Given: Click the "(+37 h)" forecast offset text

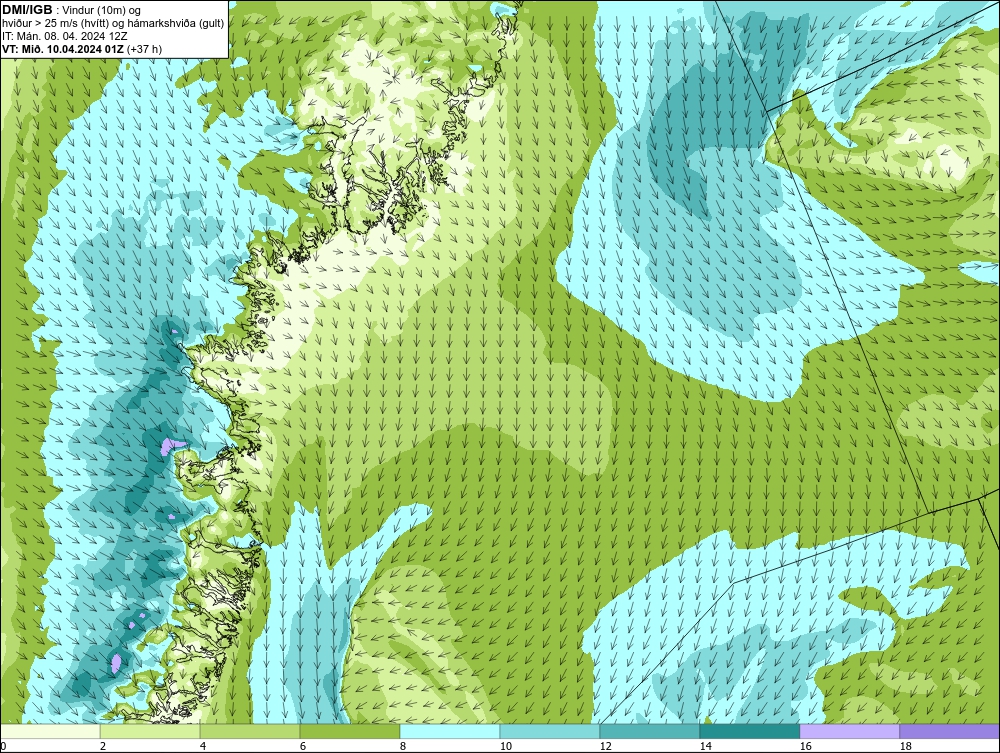Looking at the screenshot, I should (x=145, y=49).
